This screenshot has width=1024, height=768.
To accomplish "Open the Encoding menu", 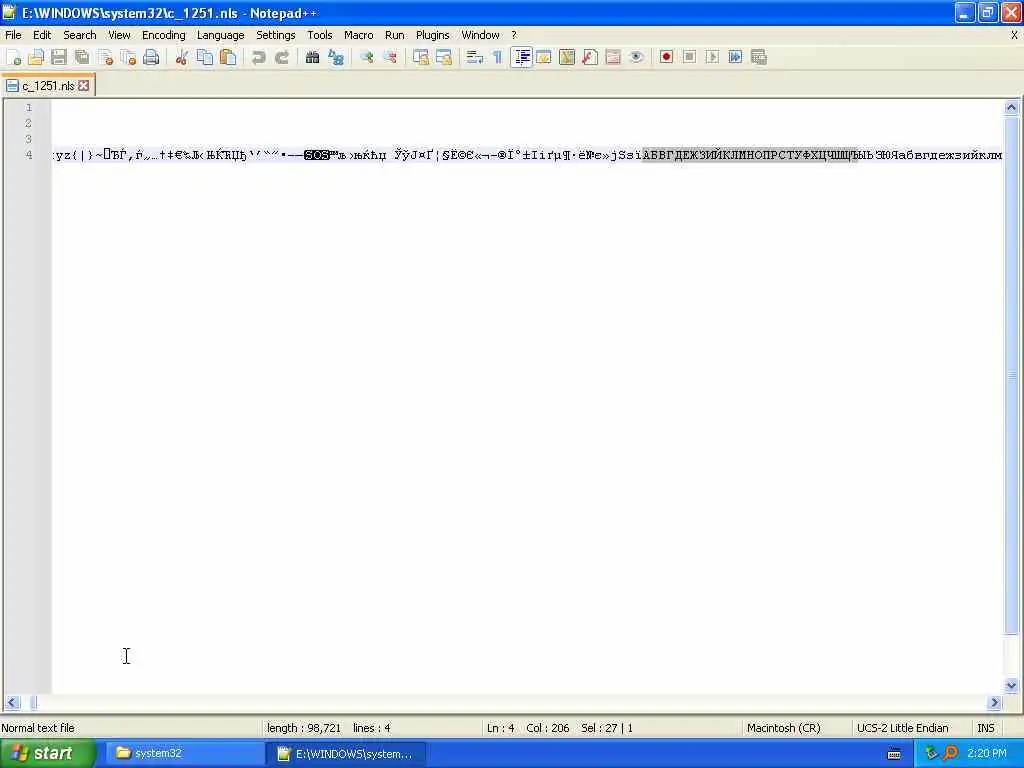I will [x=163, y=35].
